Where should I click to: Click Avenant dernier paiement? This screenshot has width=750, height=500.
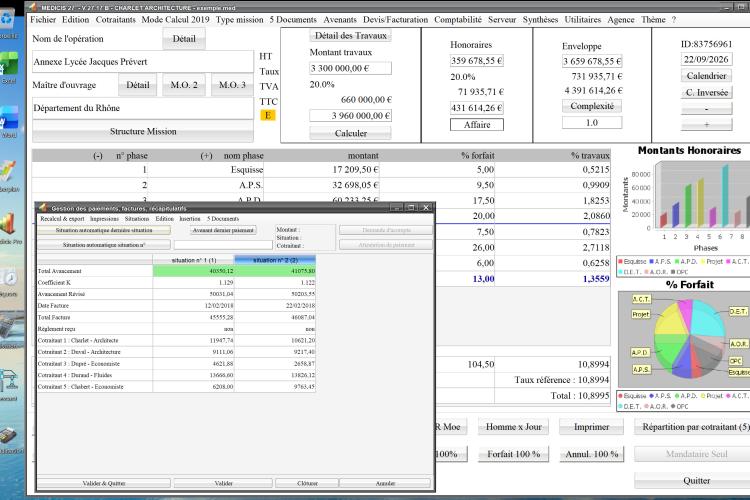(x=223, y=230)
